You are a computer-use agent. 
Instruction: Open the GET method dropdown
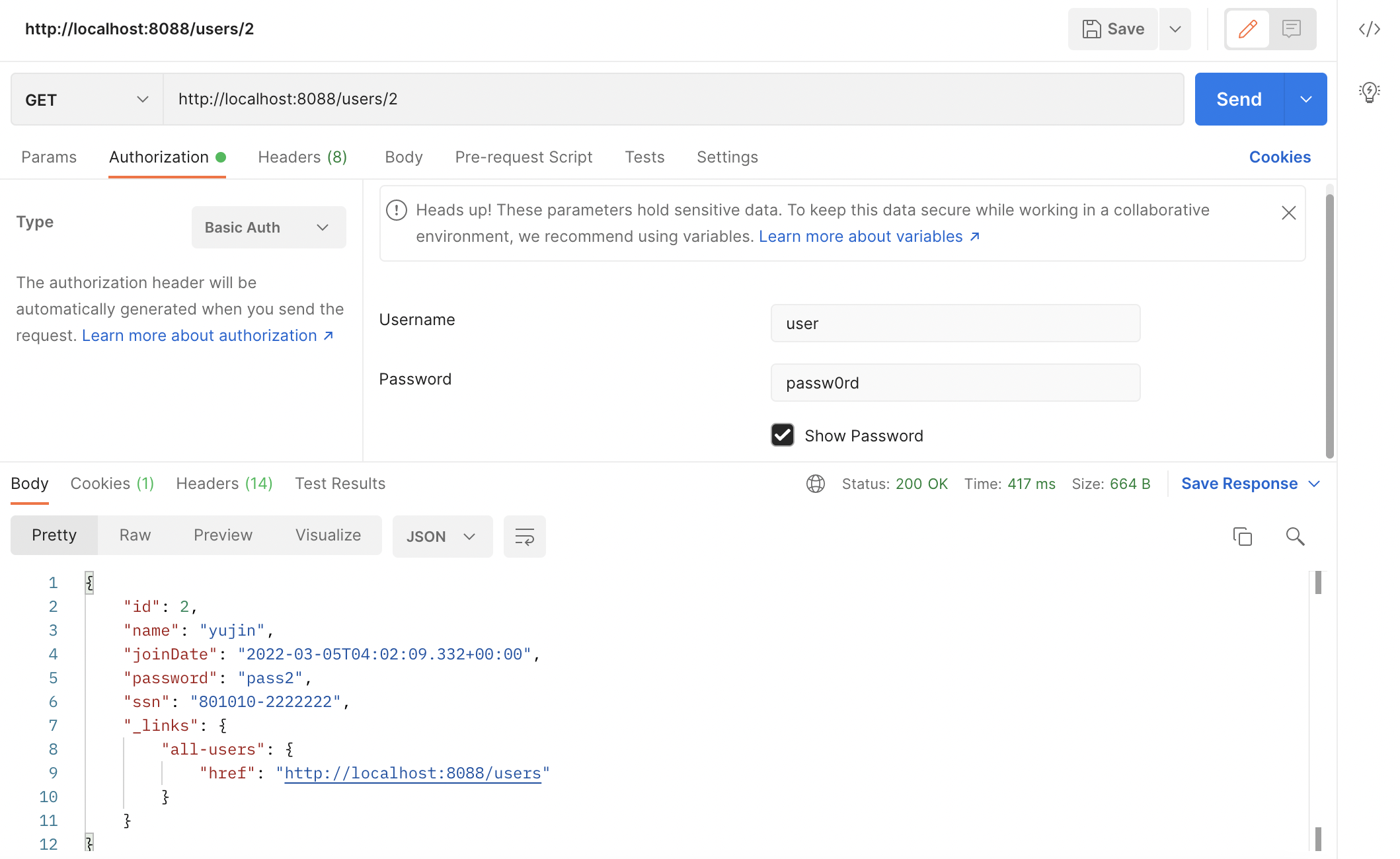87,99
